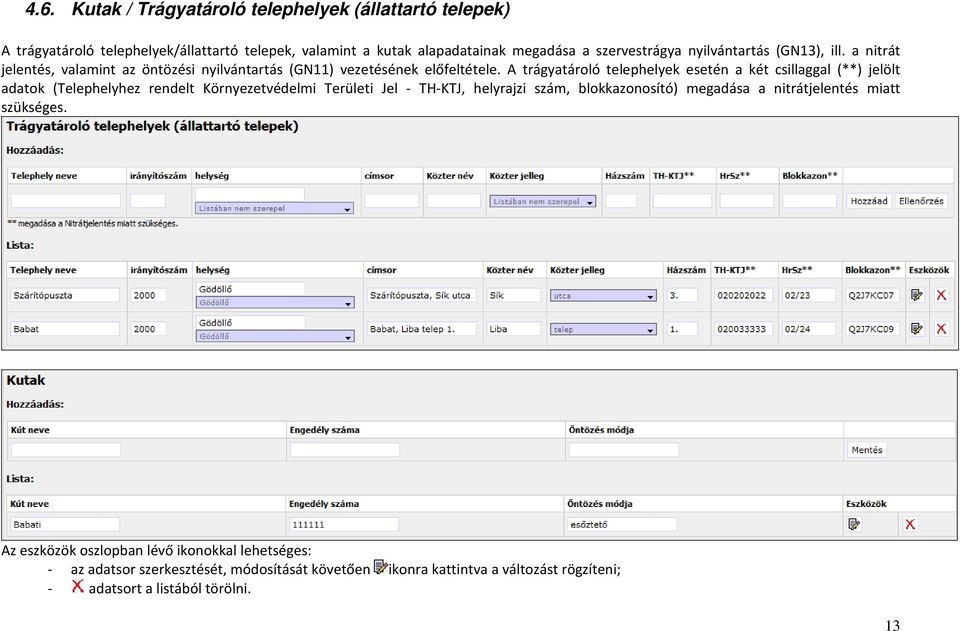Screen dimensions: 960x631
Task: Edit house number '3.' in Szárítópuszta row
Action: [x=682, y=295]
